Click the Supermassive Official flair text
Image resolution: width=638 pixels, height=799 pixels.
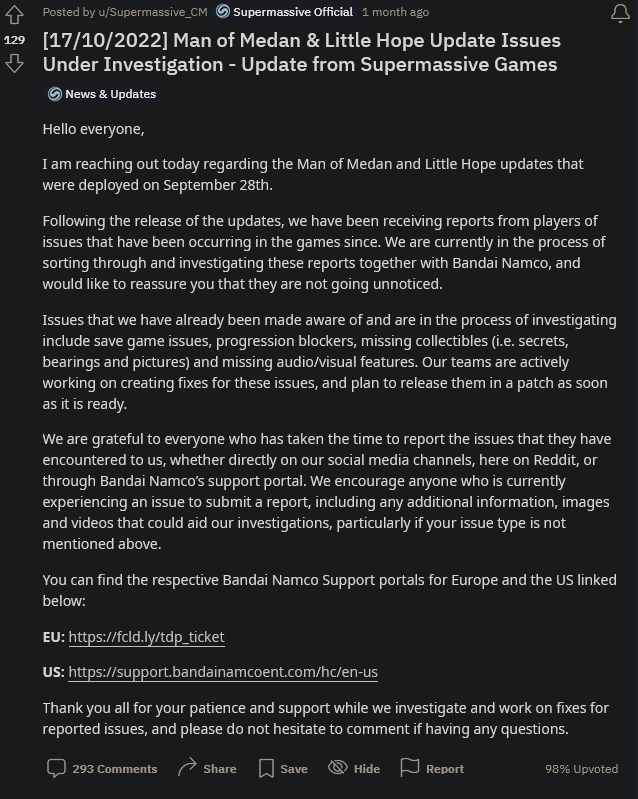tap(292, 12)
